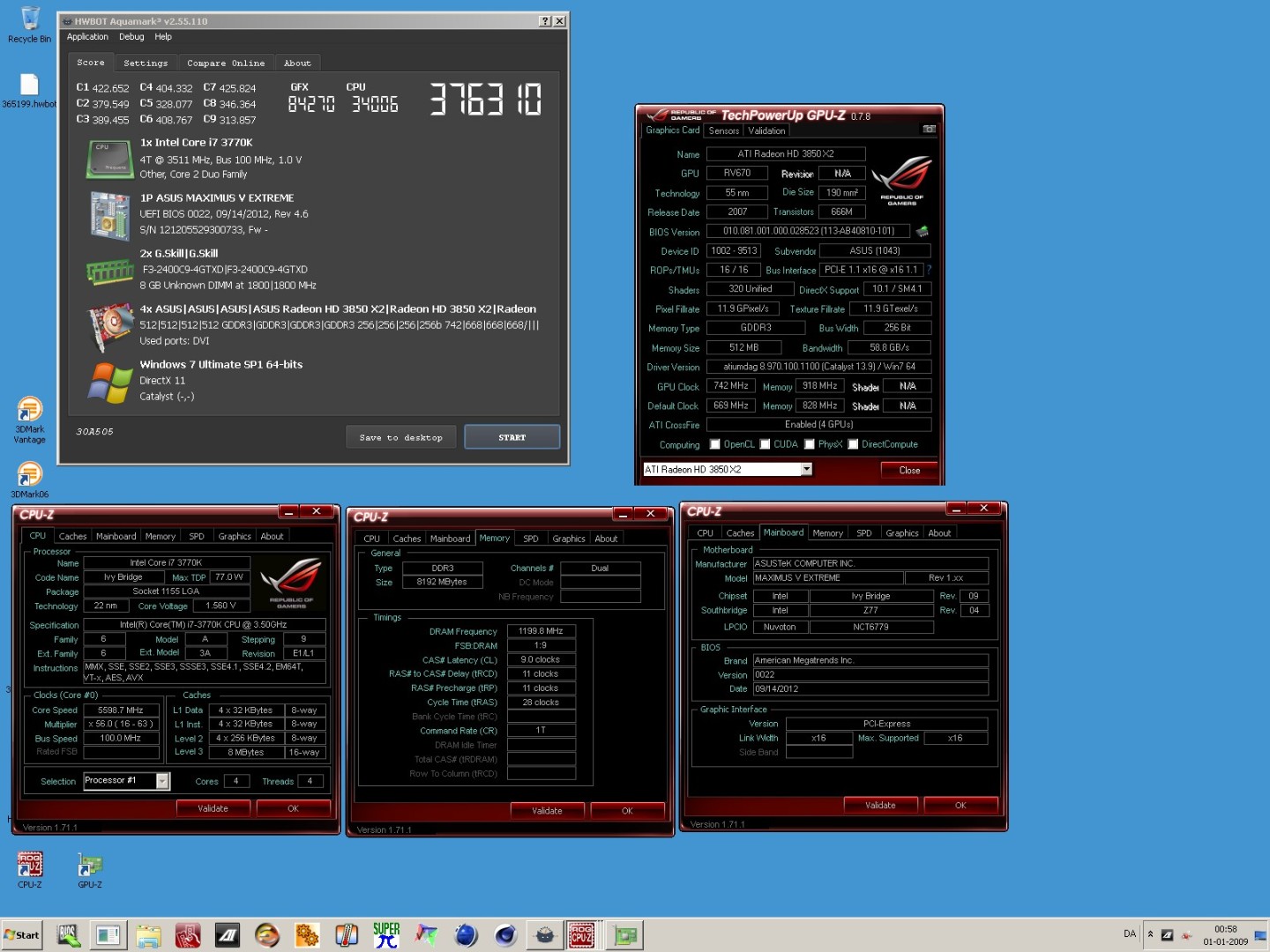This screenshot has width=1270, height=952.
Task: Open the Application menu in HWBOT Aquamark
Action: pyautogui.click(x=87, y=37)
